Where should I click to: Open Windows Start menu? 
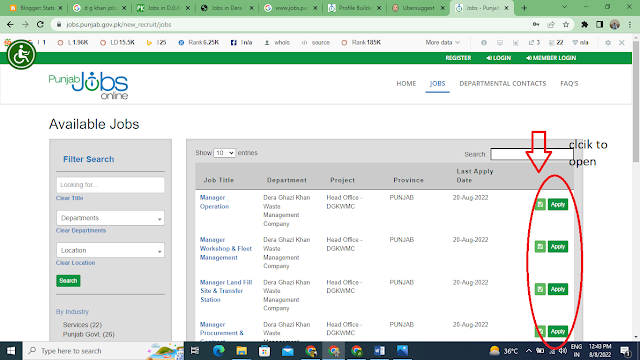pyautogui.click(x=11, y=351)
